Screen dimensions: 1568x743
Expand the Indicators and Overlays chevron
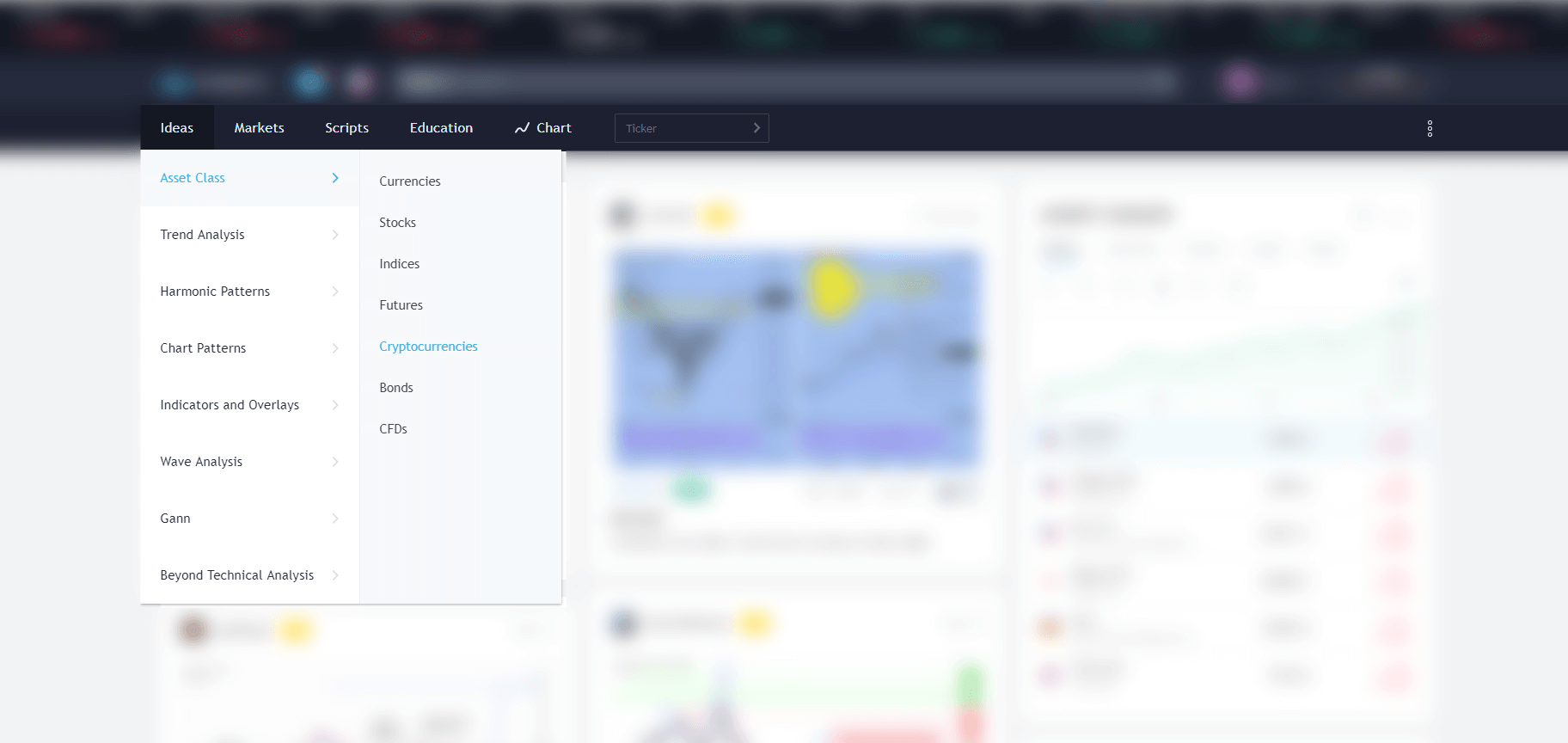335,405
